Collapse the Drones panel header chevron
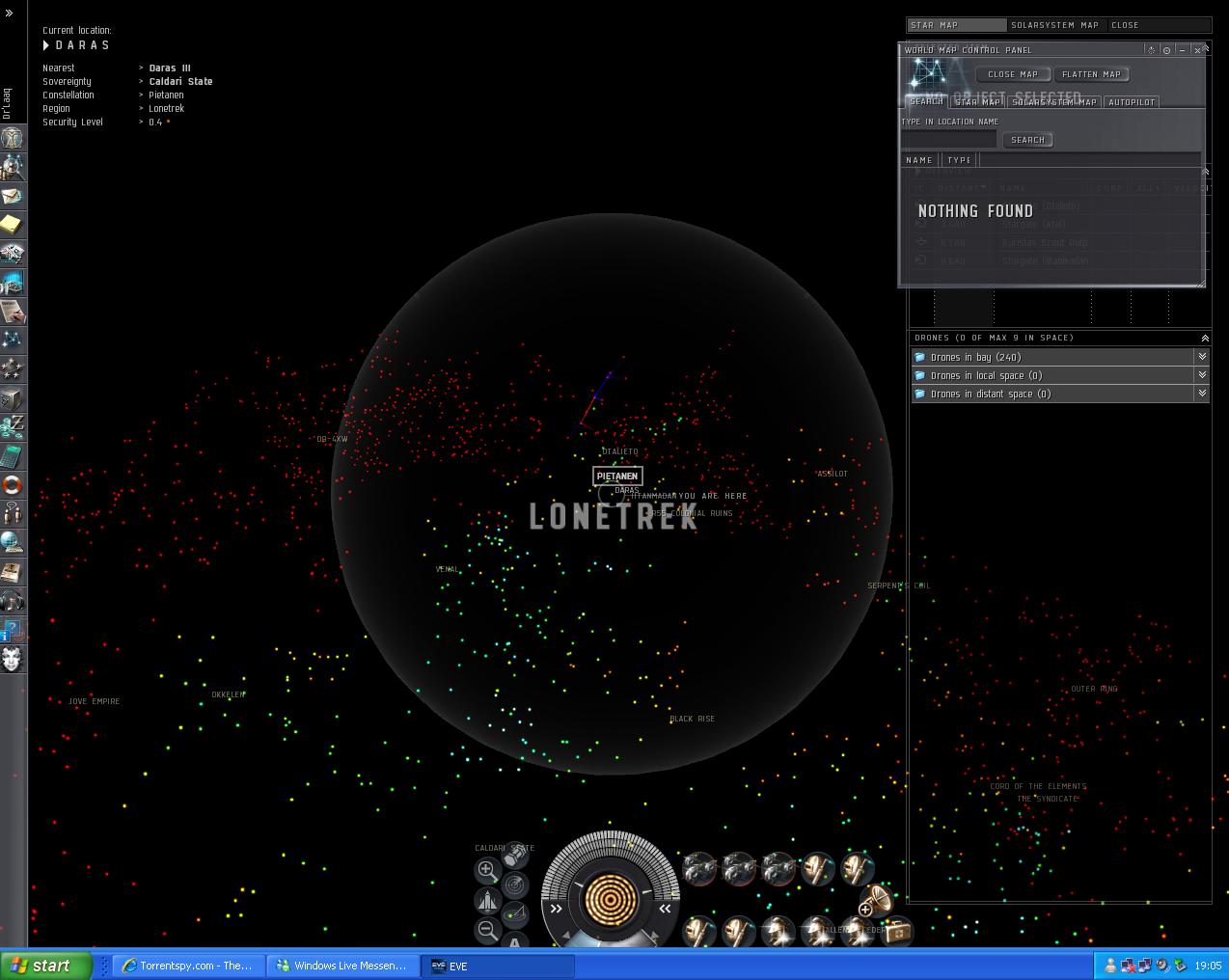Image resolution: width=1229 pixels, height=980 pixels. point(1205,338)
